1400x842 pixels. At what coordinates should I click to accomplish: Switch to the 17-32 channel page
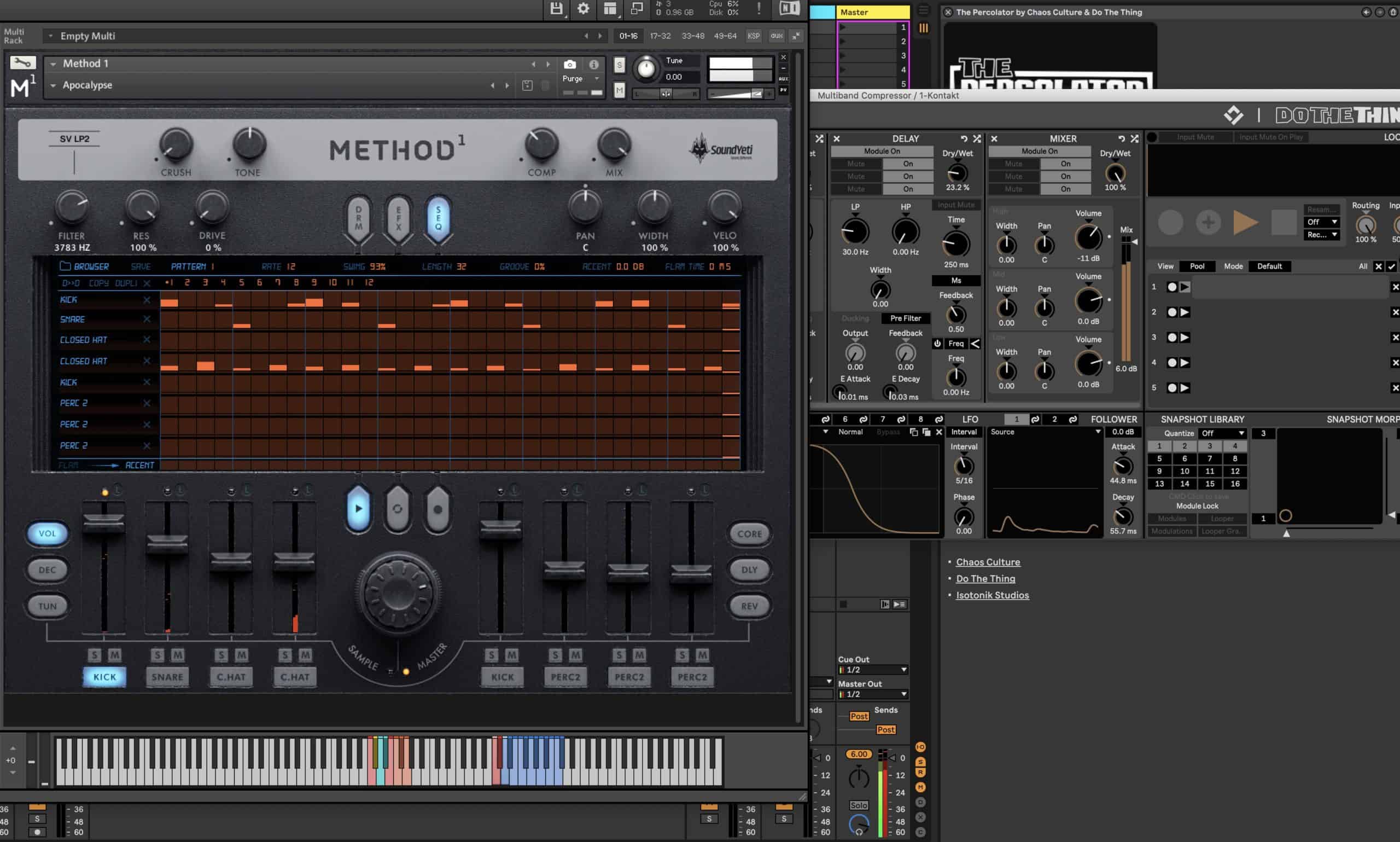(x=660, y=36)
